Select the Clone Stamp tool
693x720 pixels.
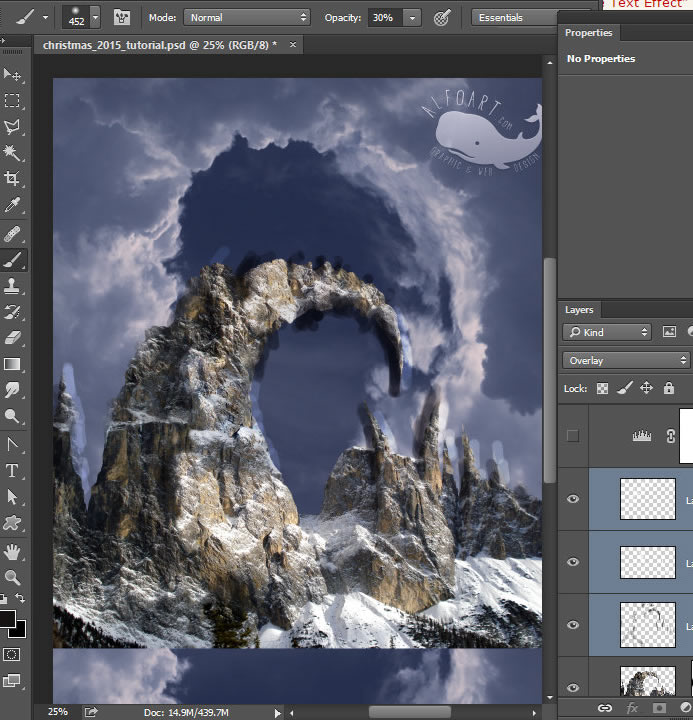pos(13,285)
